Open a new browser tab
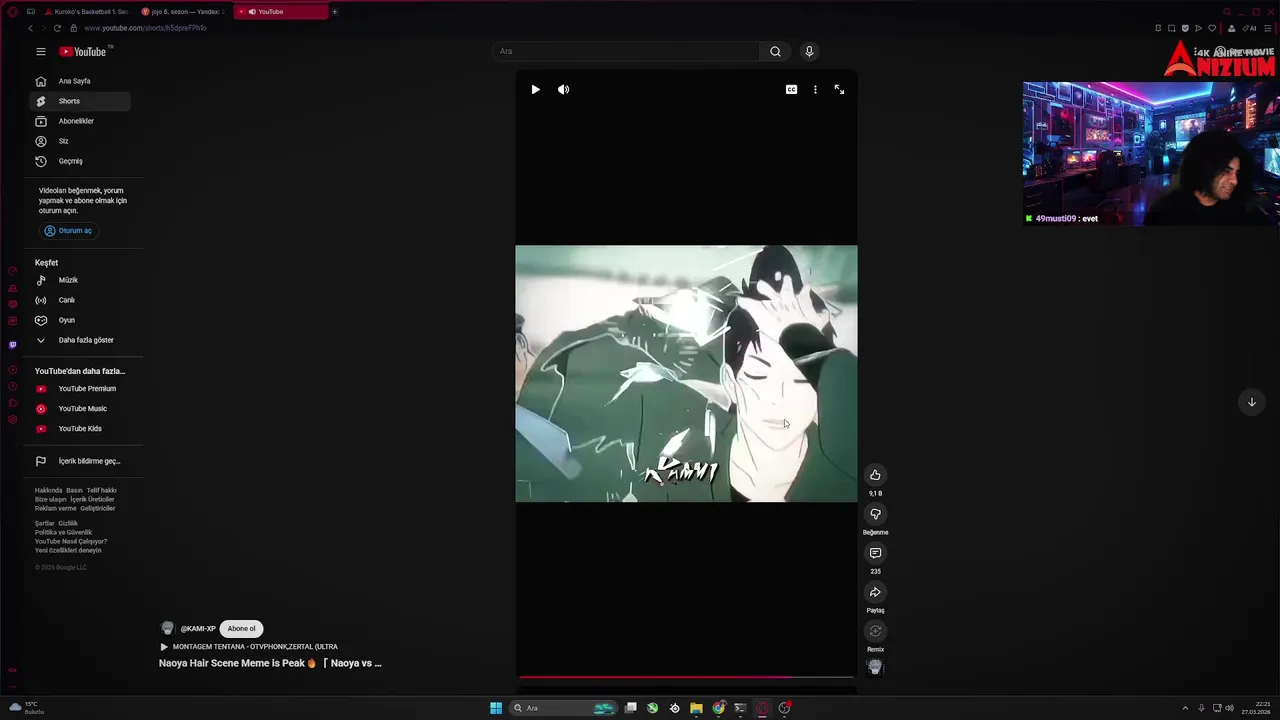 coord(335,12)
